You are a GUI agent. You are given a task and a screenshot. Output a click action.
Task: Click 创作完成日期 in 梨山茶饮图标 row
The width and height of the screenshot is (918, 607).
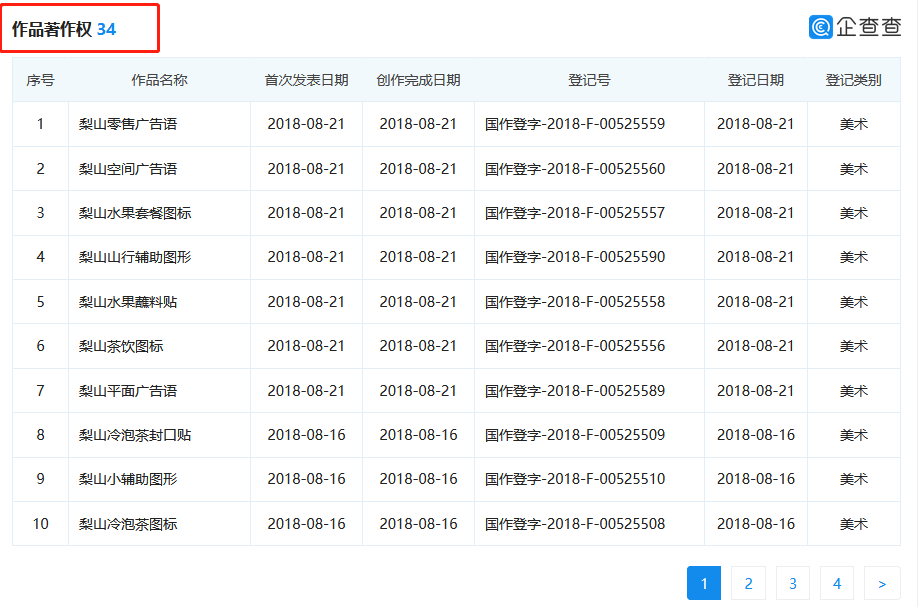pos(418,346)
